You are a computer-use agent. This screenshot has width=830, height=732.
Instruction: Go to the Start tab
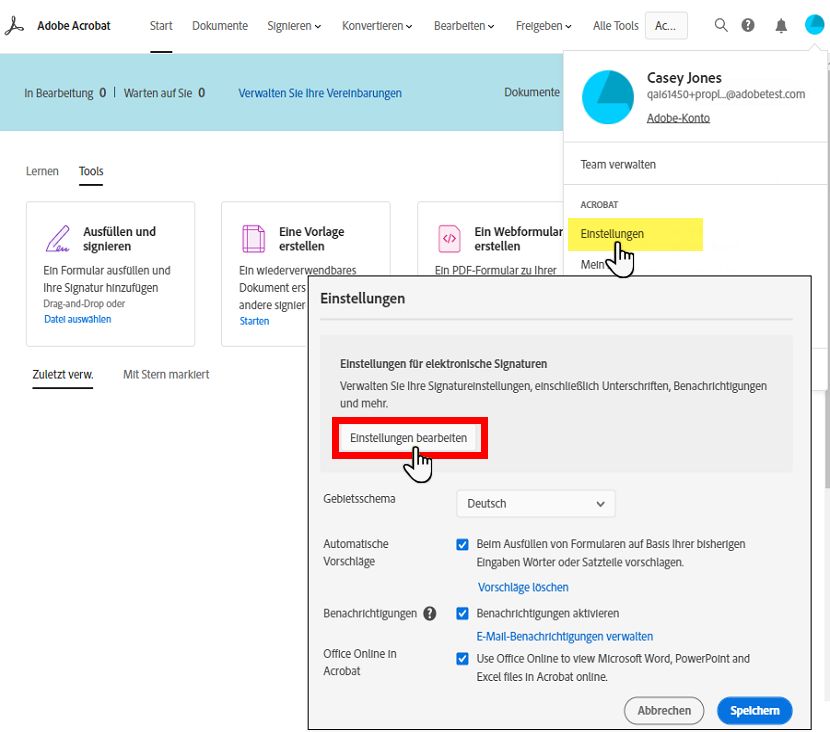161,26
